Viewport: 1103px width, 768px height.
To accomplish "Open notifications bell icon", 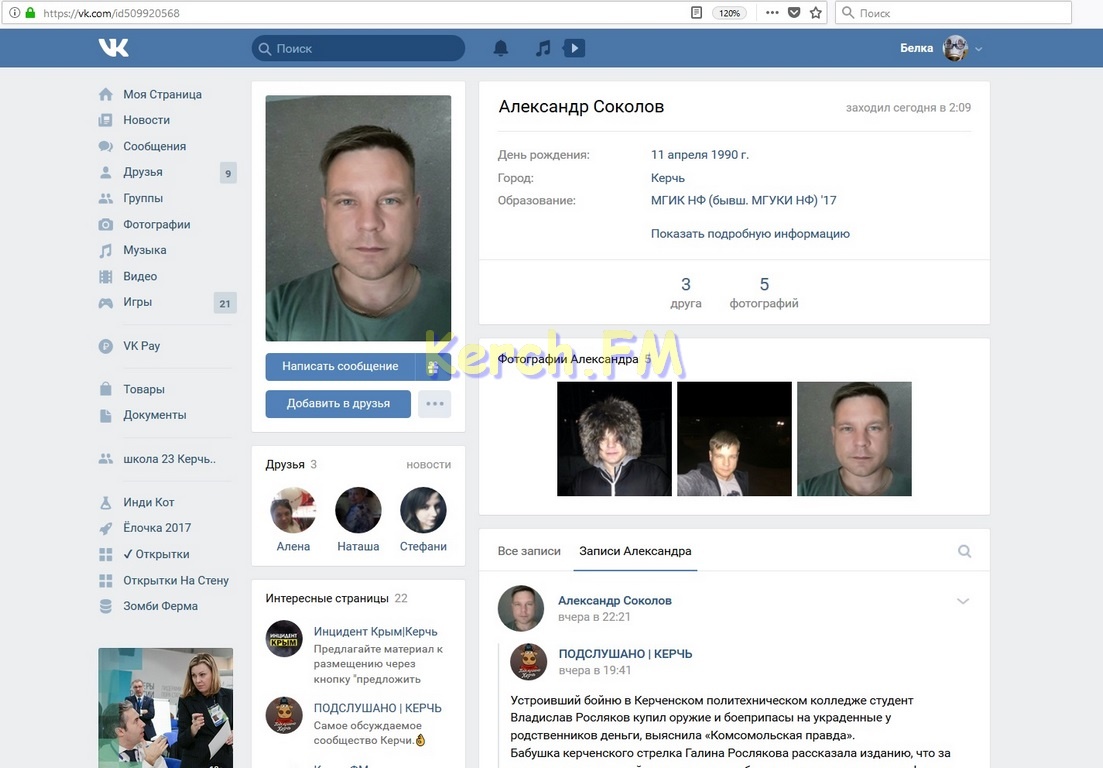I will pyautogui.click(x=501, y=48).
